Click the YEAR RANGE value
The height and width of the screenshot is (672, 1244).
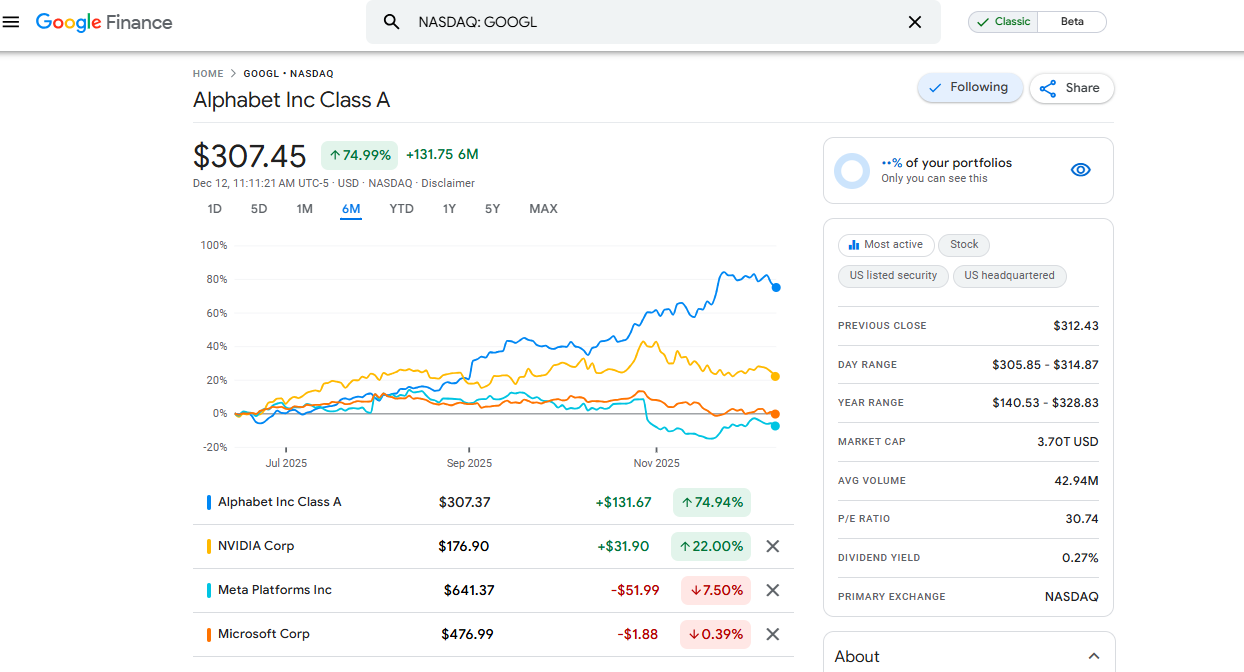point(1044,403)
